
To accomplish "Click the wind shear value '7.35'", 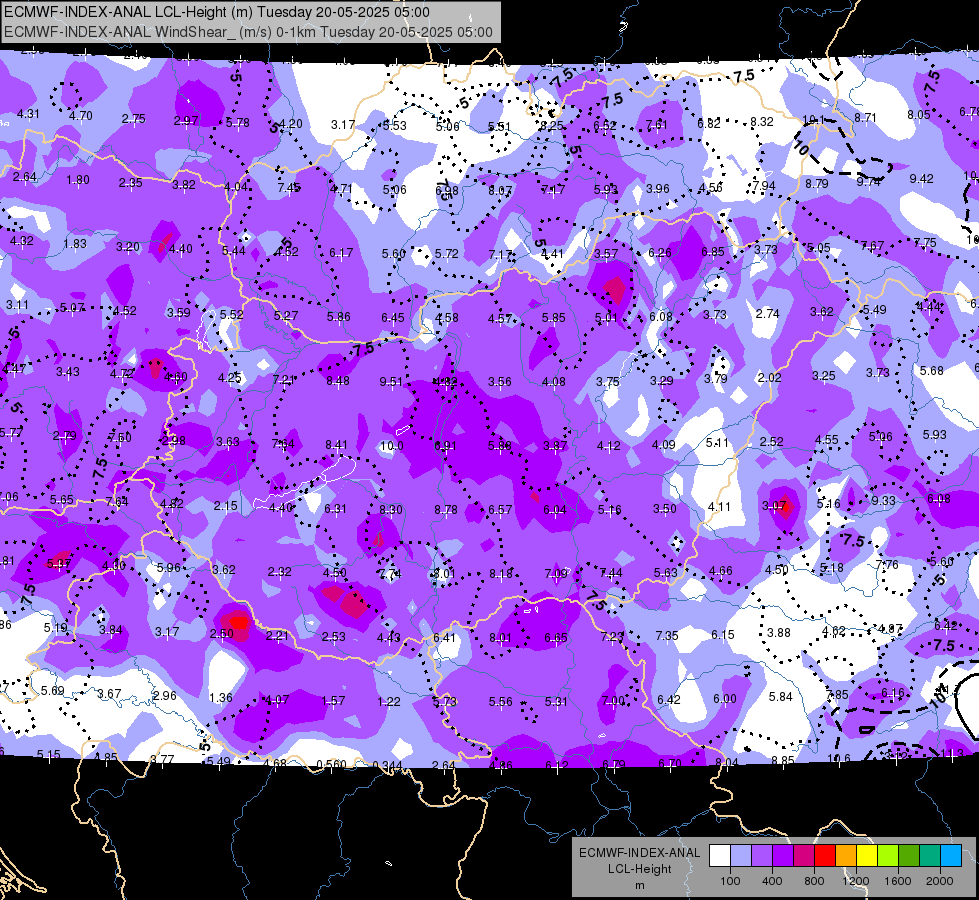I will [667, 635].
